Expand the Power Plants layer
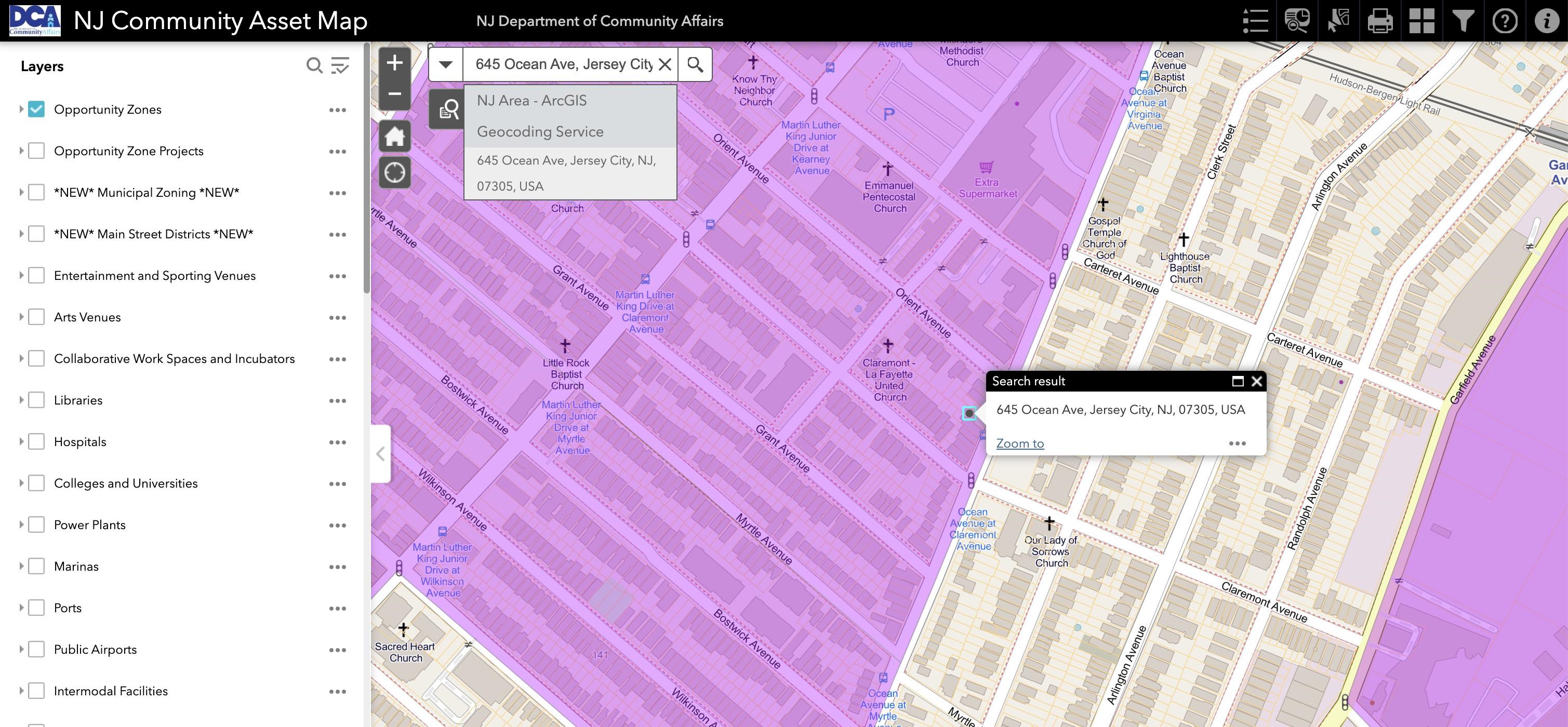 21,525
